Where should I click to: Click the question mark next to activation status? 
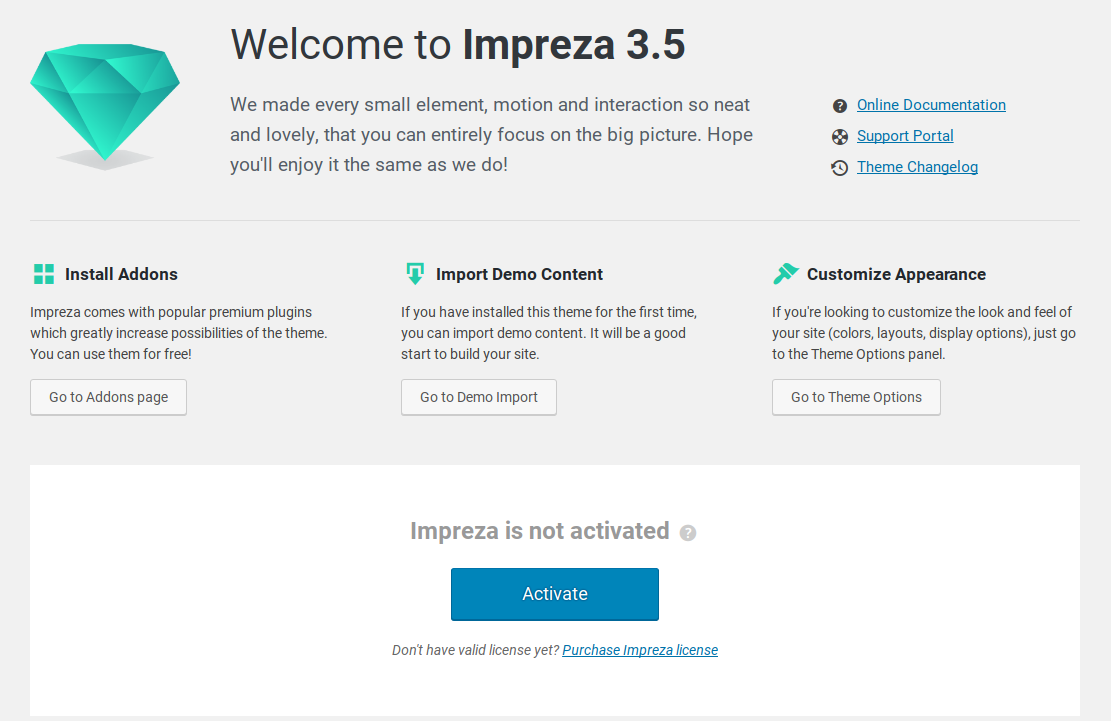(687, 533)
